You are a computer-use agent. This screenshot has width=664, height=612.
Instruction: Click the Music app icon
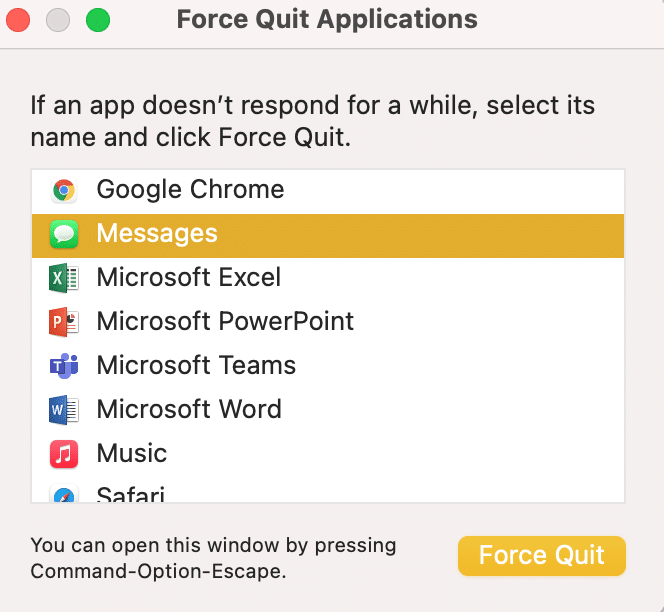(x=64, y=454)
